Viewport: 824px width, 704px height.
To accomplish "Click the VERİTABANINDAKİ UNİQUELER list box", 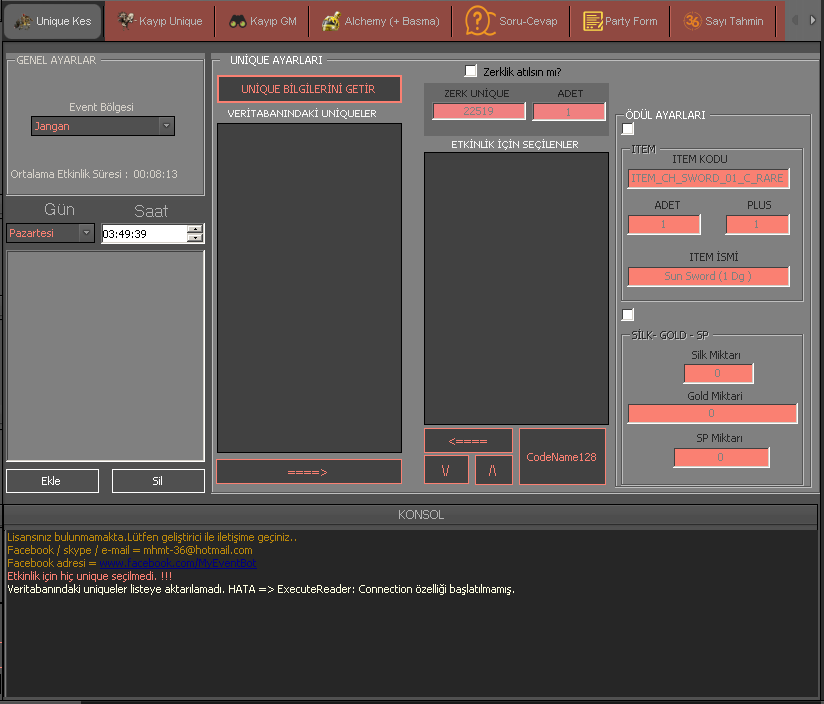I will click(x=310, y=288).
